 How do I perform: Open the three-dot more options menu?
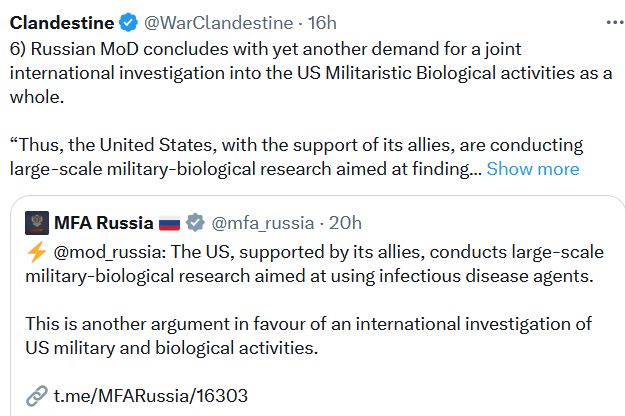(610, 21)
